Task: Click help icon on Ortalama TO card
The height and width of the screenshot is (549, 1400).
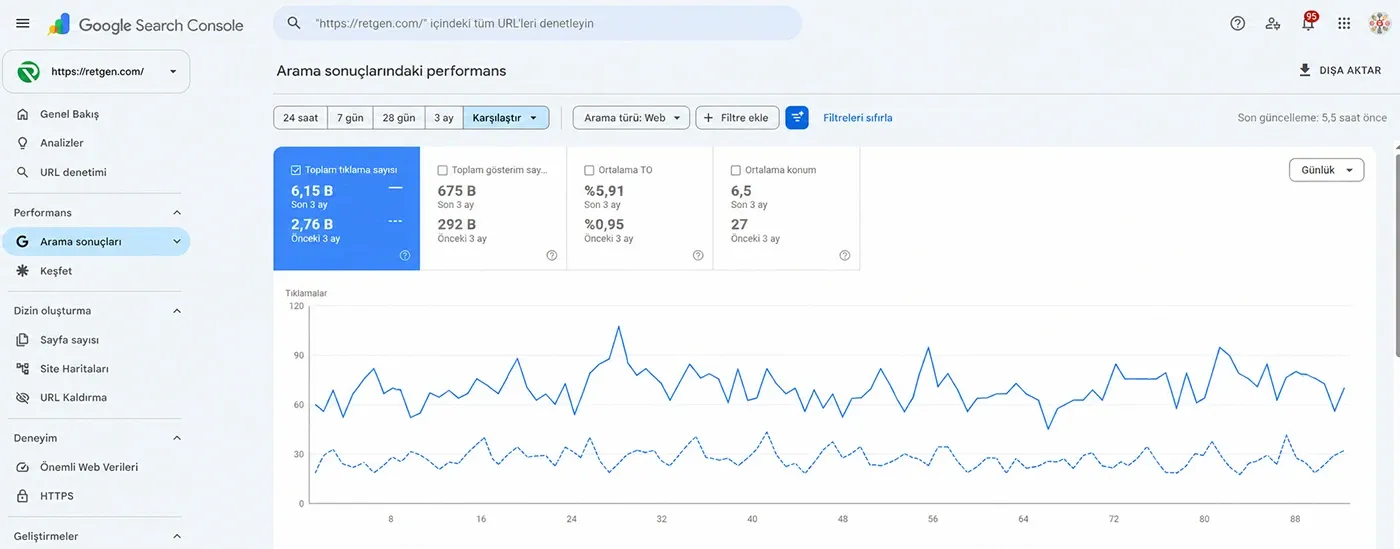Action: pos(698,256)
